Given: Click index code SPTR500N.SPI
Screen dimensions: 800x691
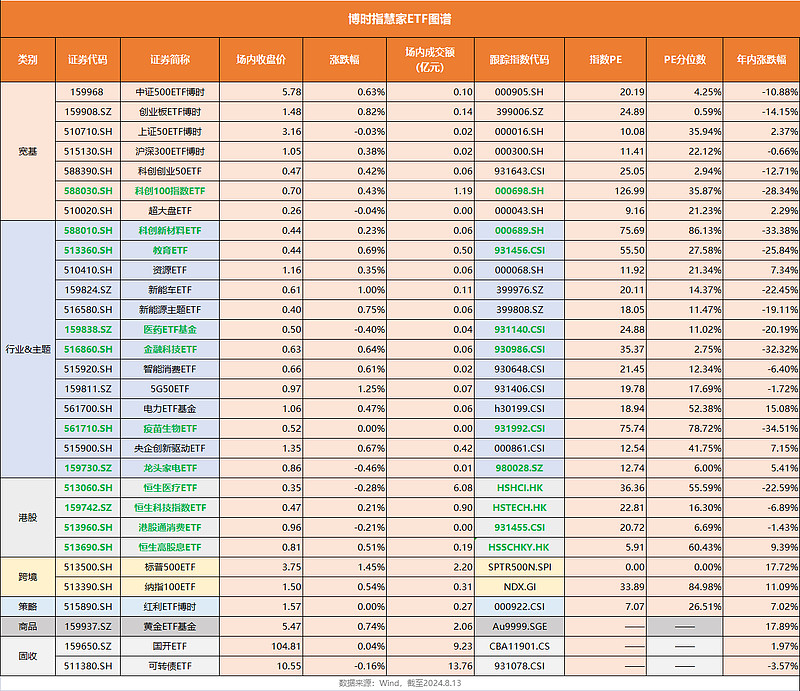Looking at the screenshot, I should 520,567.
